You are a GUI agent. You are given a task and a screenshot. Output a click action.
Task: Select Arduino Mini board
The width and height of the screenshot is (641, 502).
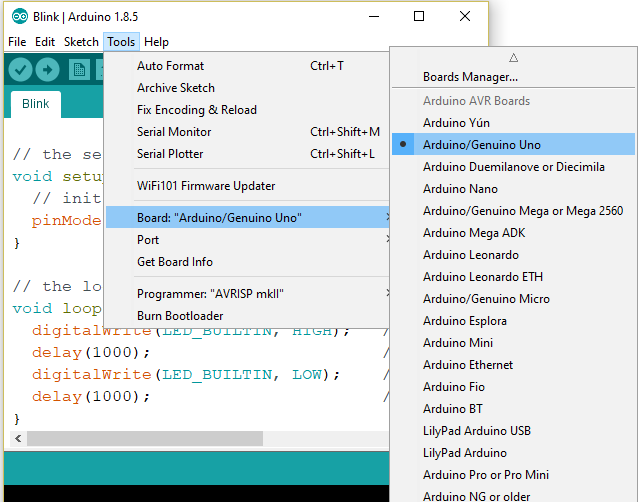[513, 343]
